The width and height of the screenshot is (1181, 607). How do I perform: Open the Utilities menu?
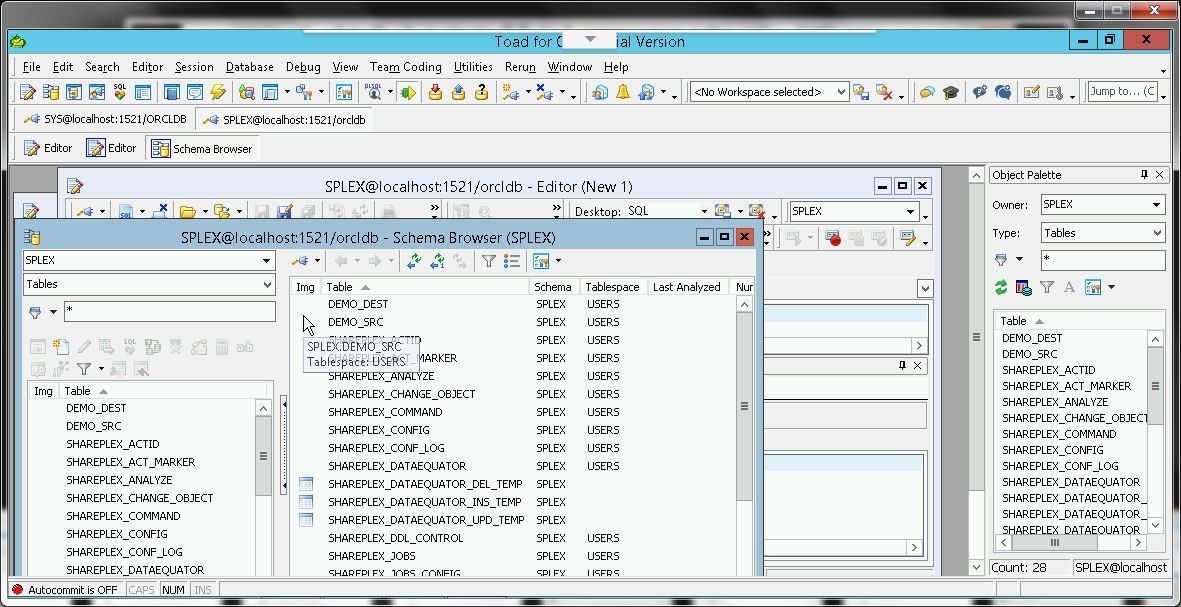click(x=473, y=67)
